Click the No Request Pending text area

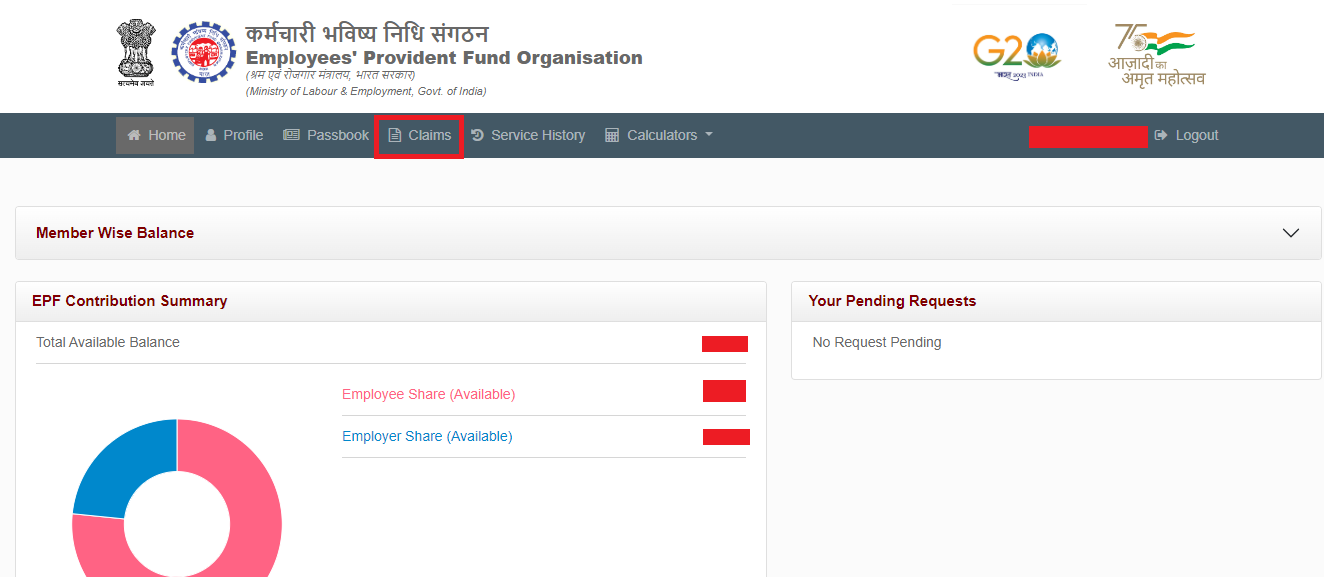point(877,341)
